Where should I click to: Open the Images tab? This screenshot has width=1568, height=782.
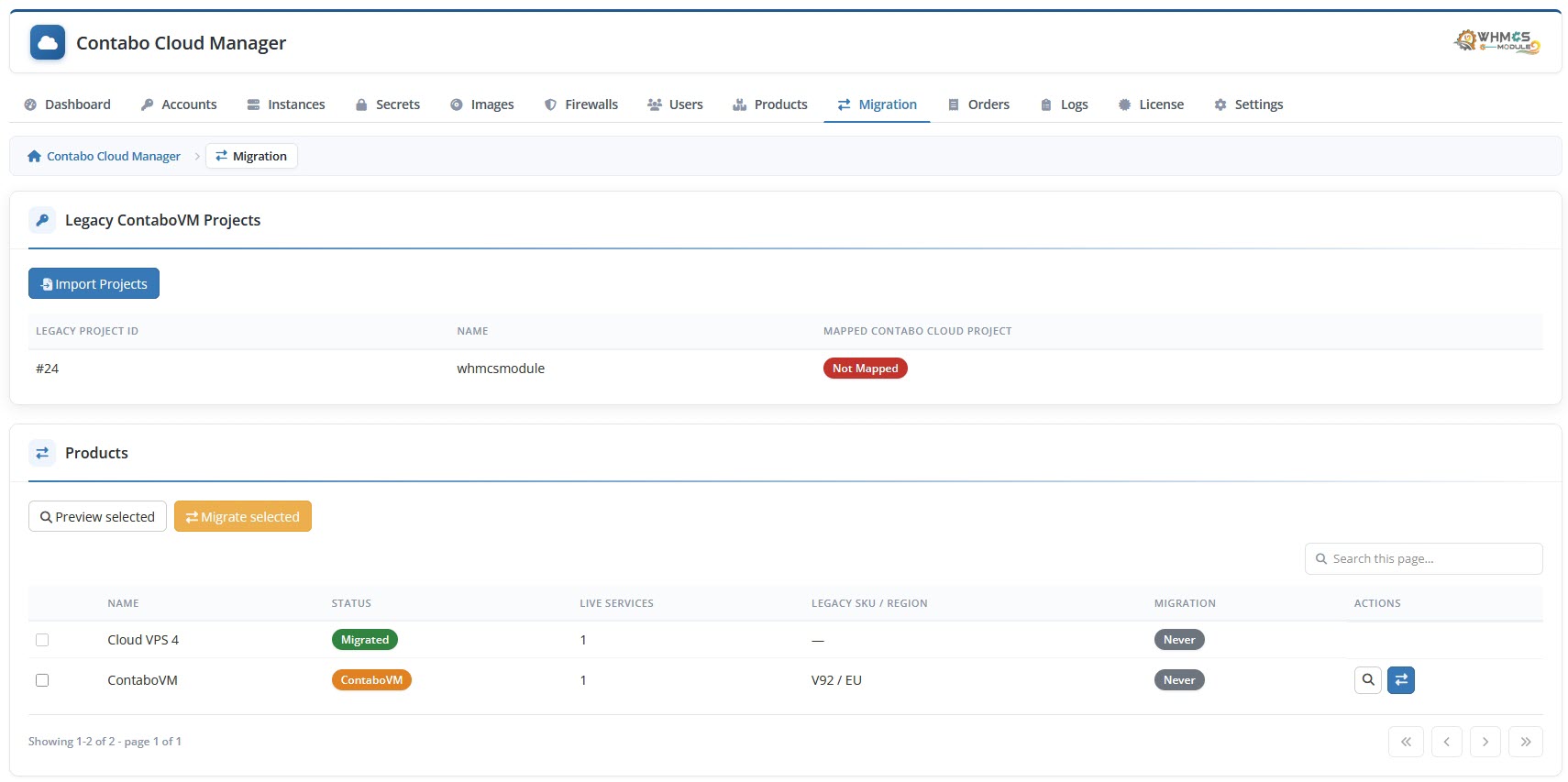pyautogui.click(x=482, y=105)
